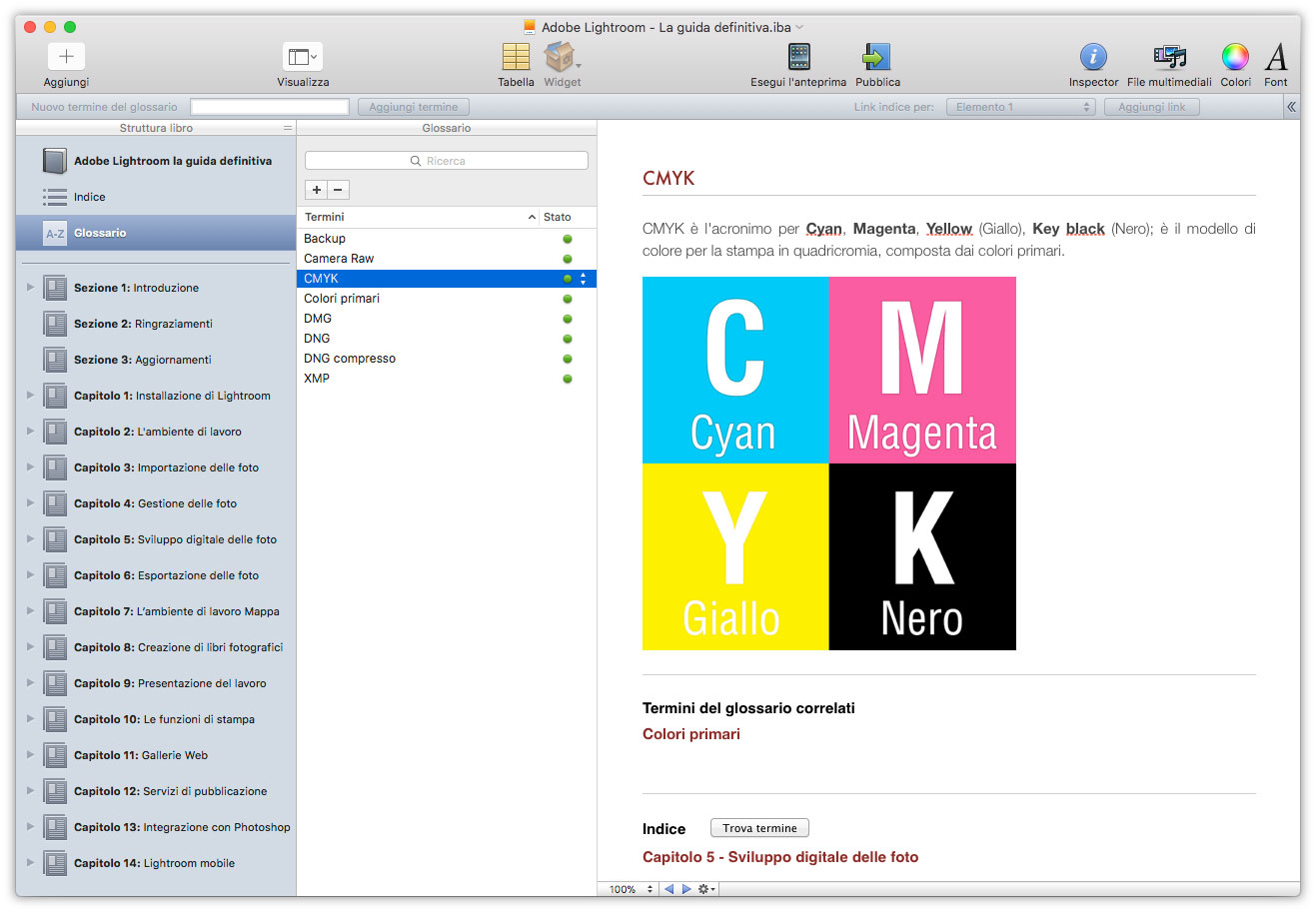
Task: Open the Font panel icon
Action: coord(1276,57)
